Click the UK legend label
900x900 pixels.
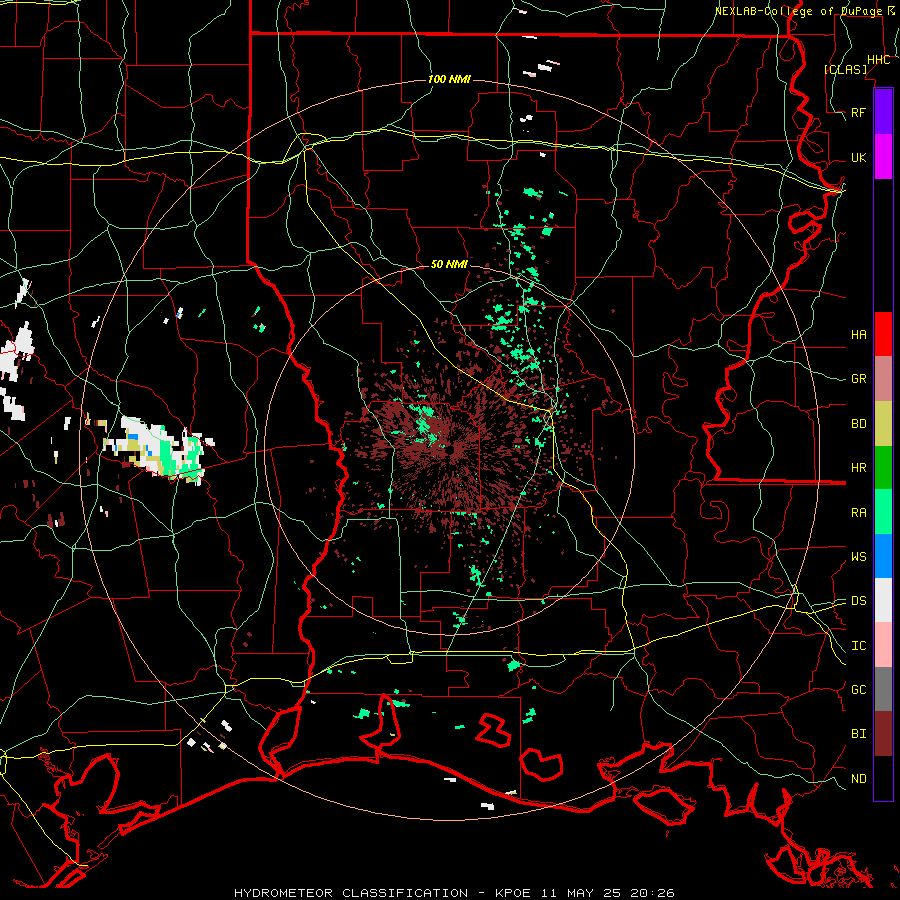pos(858,157)
